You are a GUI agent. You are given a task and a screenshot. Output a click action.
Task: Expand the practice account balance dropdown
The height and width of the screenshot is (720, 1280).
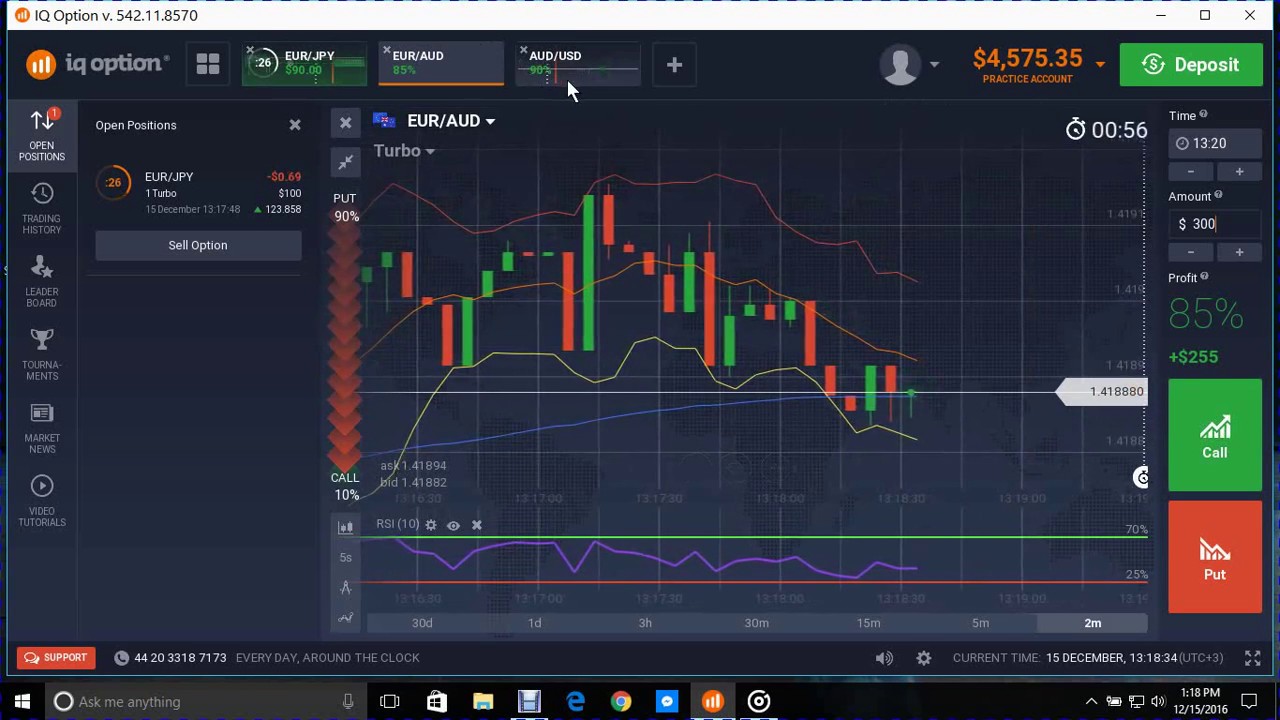coord(1100,64)
